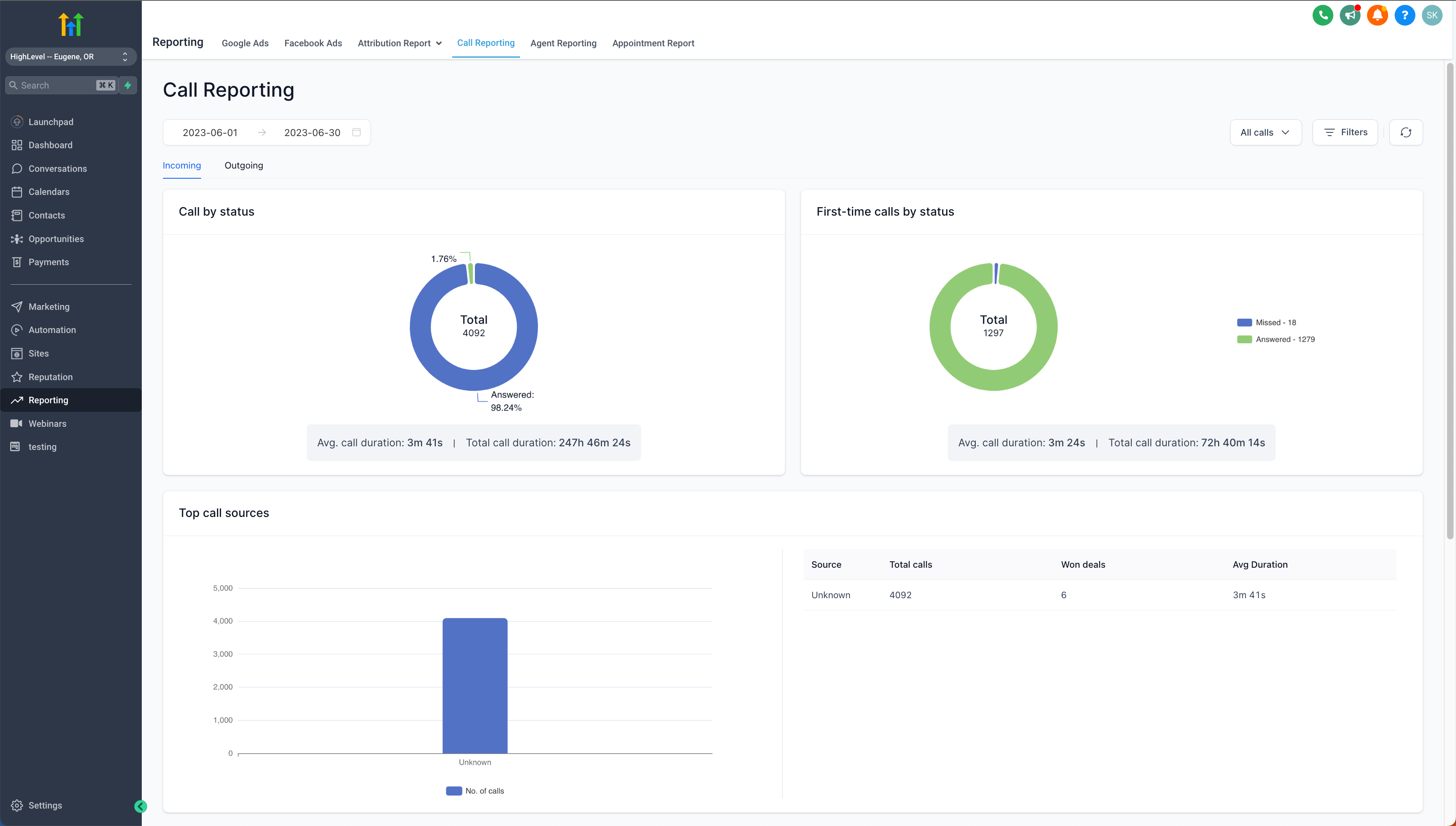Select the Reputation star icon
Screen dimensions: 1456x826
(x=17, y=377)
